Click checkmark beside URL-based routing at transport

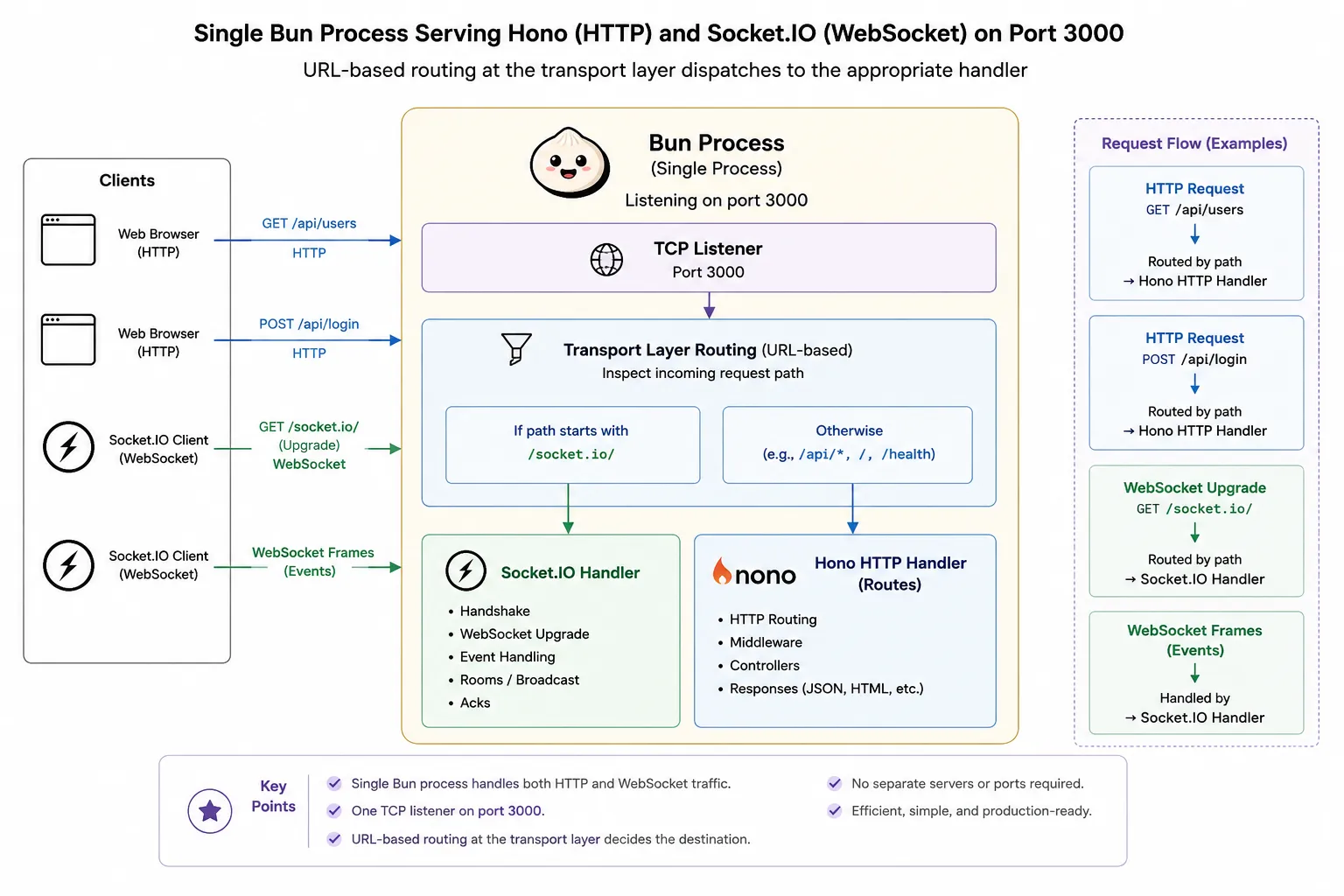pyautogui.click(x=334, y=838)
